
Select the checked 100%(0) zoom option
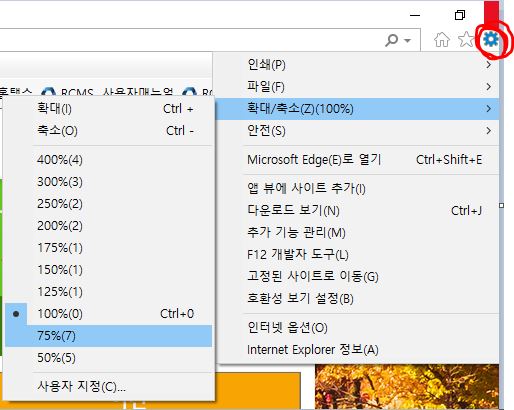[109, 314]
